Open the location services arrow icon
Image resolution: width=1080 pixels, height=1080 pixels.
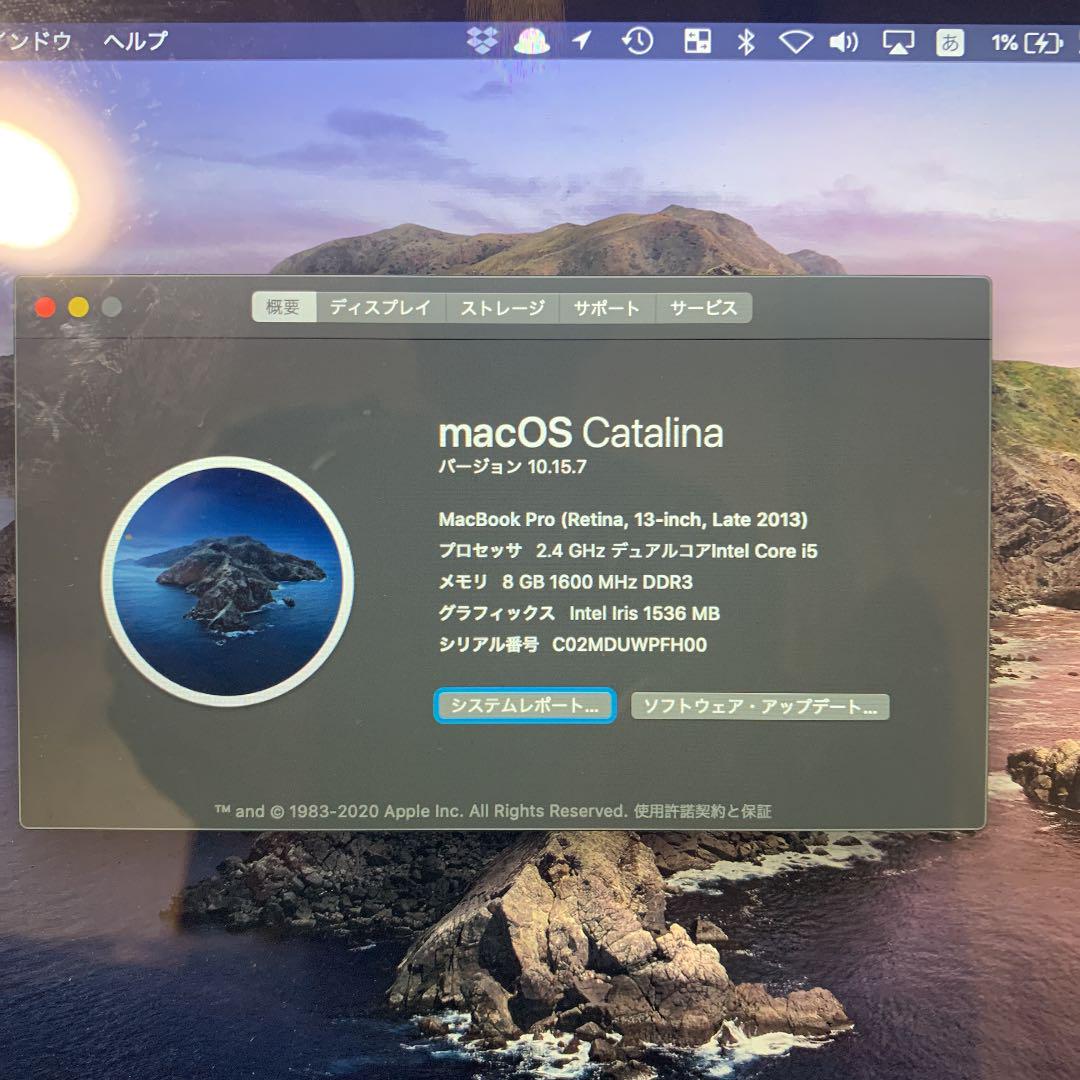pyautogui.click(x=582, y=41)
